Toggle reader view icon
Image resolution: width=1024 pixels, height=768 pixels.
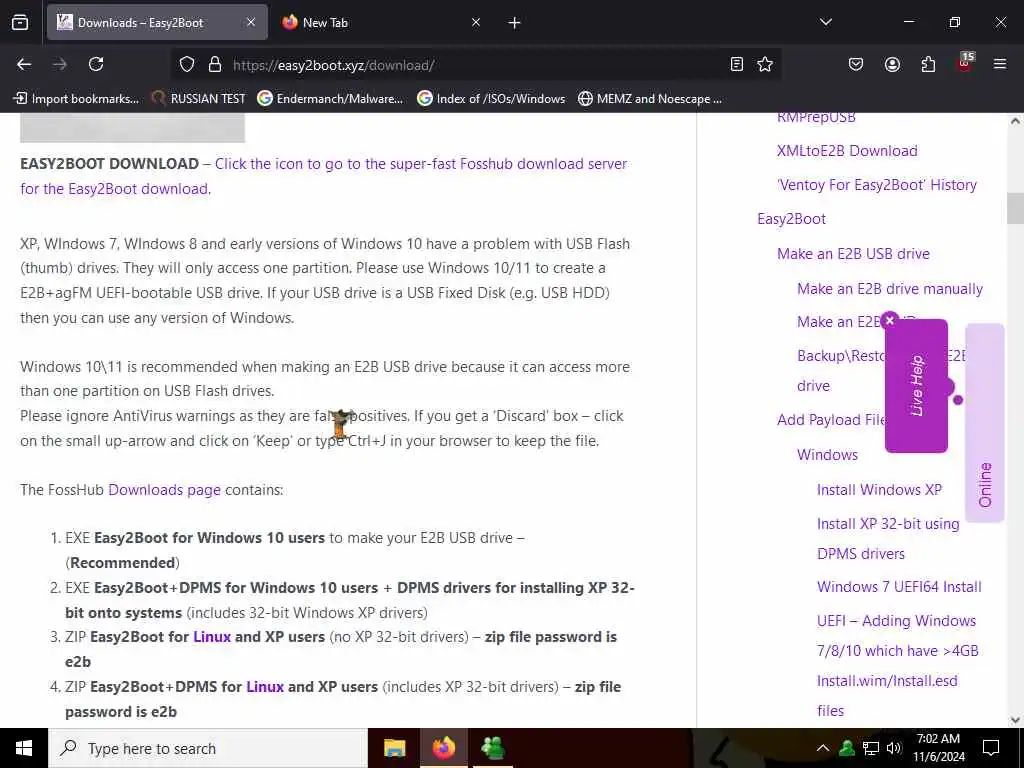[737, 64]
